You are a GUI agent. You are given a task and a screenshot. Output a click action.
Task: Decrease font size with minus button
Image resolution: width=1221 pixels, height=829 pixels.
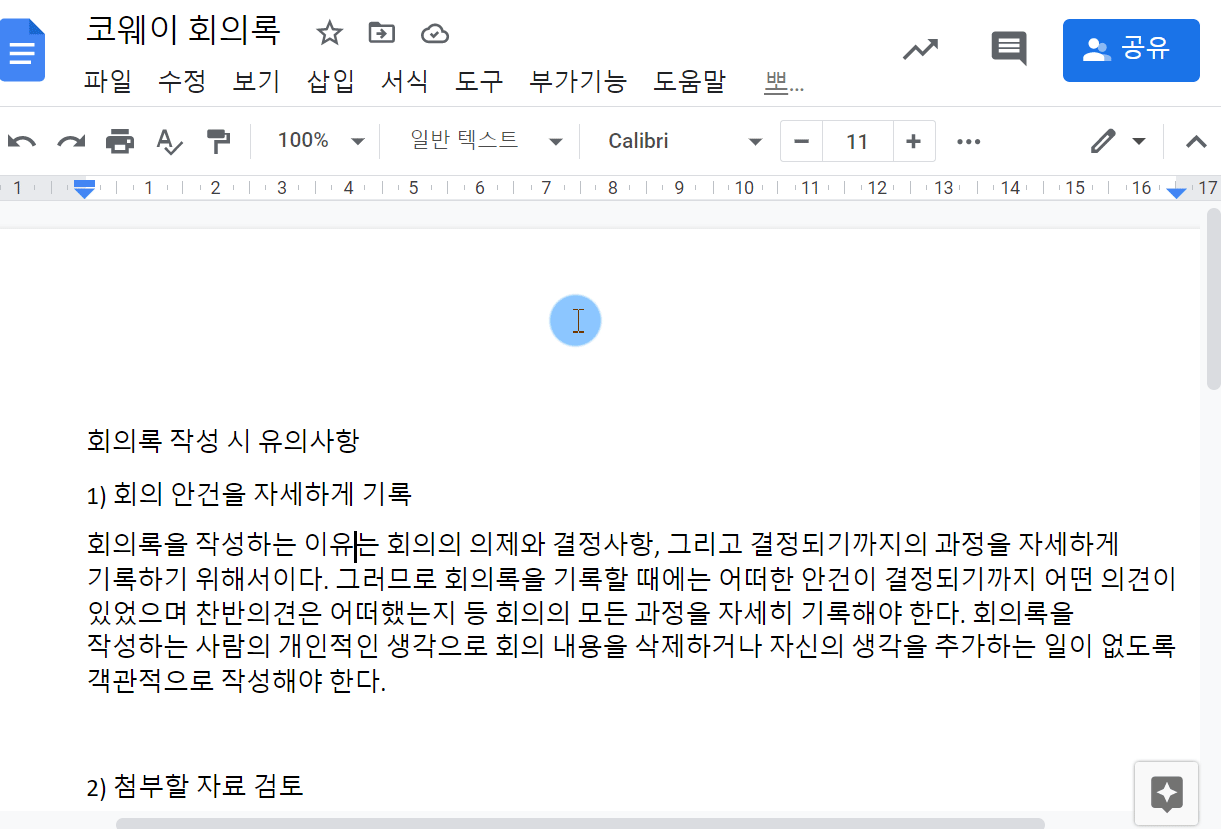pos(801,141)
